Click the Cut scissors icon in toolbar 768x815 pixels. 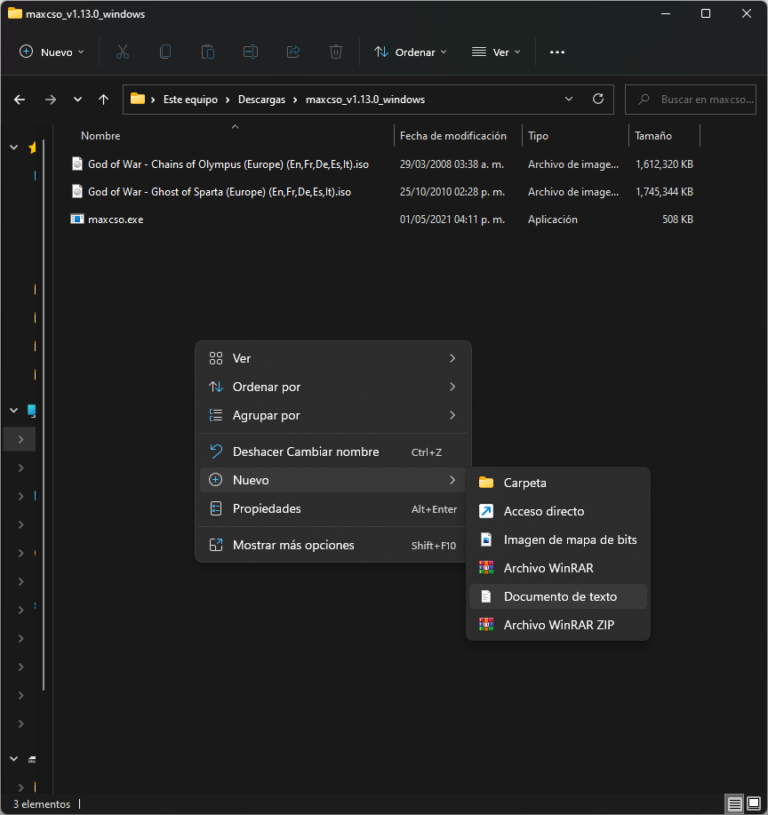[x=122, y=52]
